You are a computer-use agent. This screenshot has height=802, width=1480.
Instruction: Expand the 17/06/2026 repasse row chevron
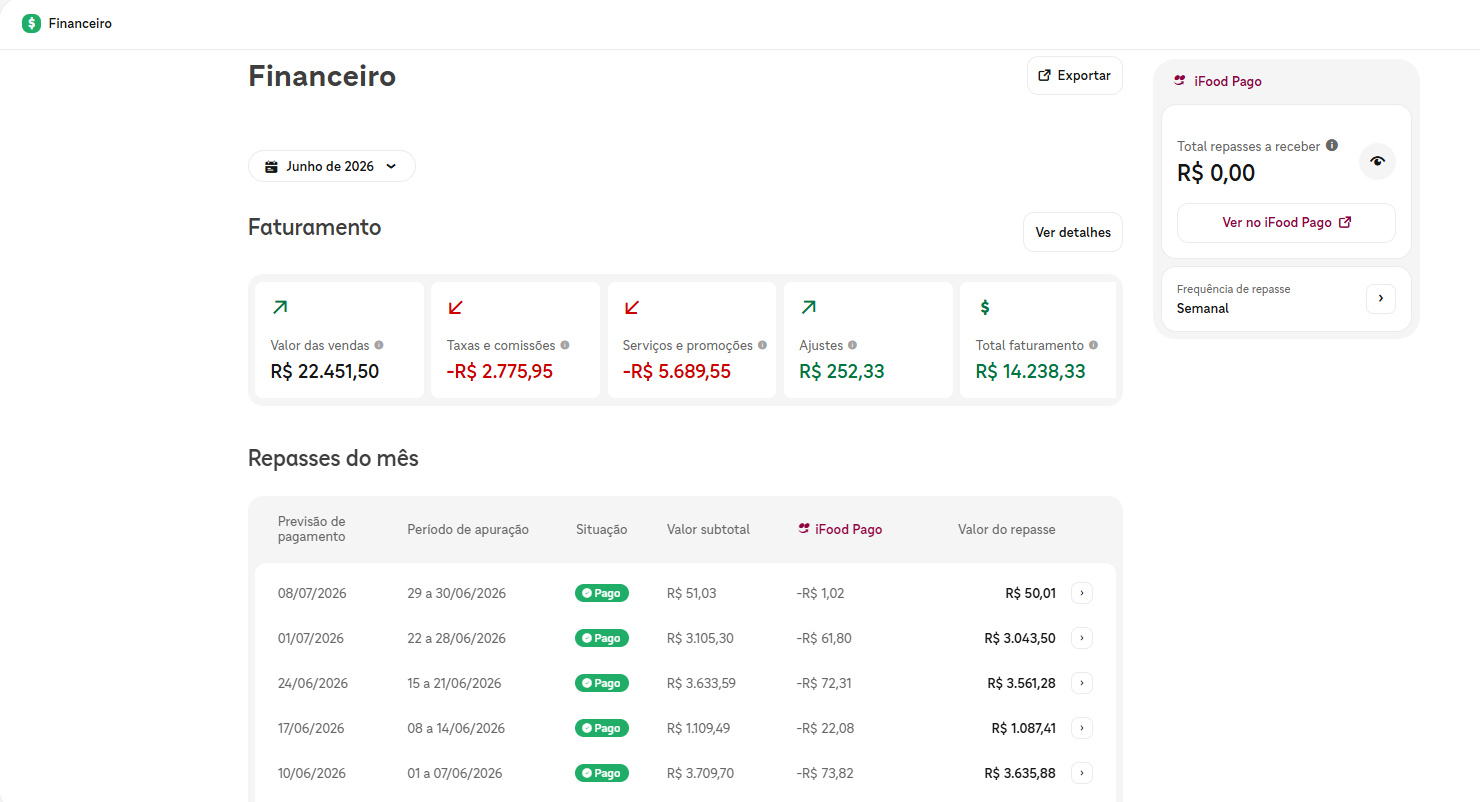pyautogui.click(x=1082, y=728)
